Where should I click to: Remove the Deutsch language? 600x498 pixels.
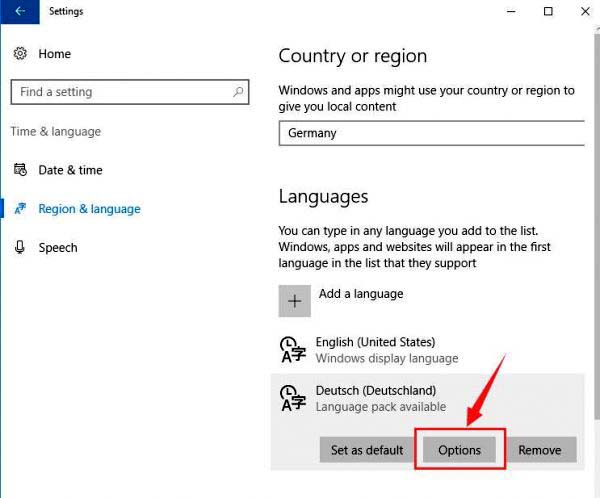pos(540,450)
